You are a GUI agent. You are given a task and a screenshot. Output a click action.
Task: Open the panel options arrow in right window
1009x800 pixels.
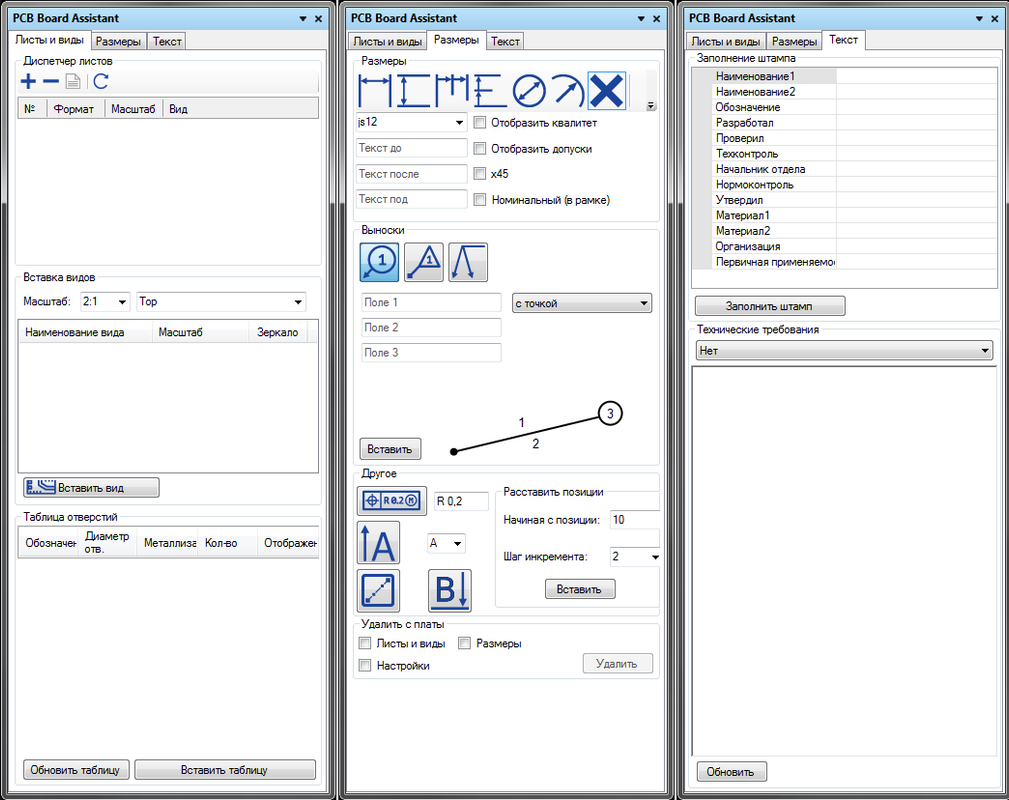(x=979, y=19)
